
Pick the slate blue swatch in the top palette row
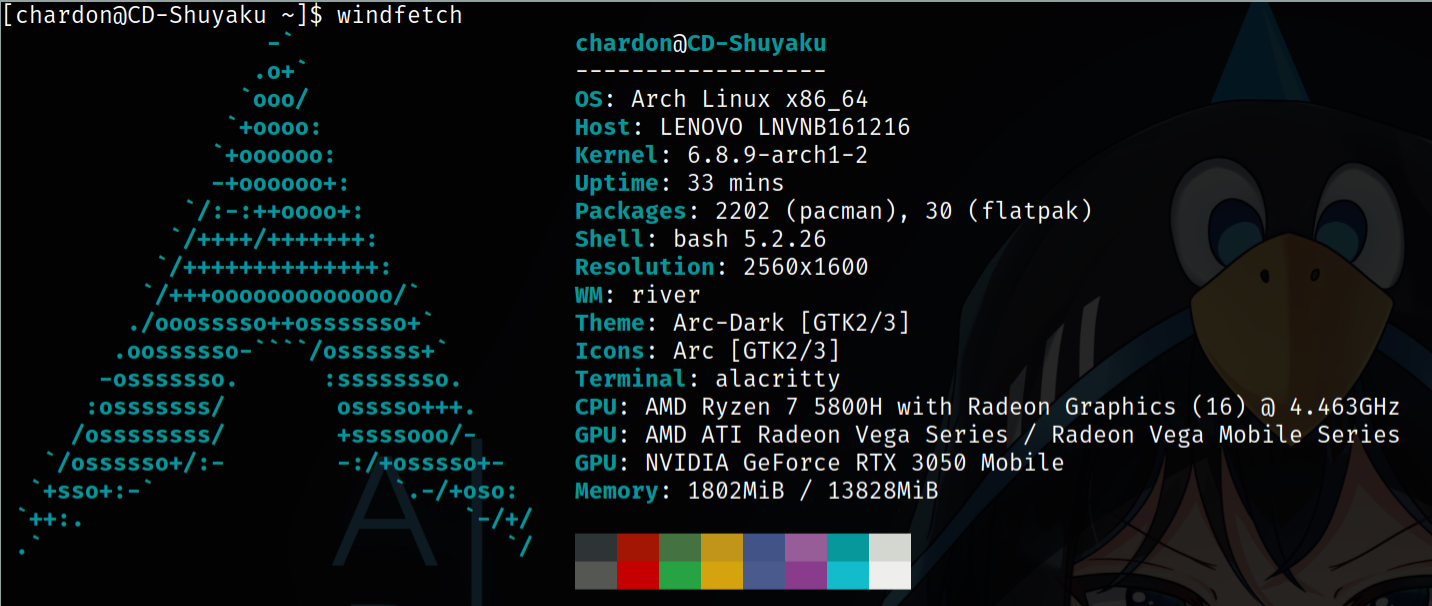[764, 547]
